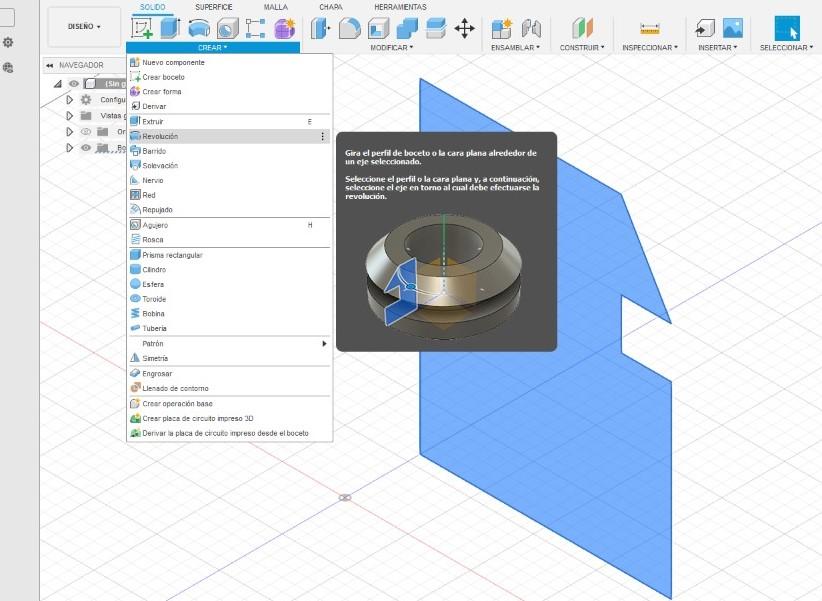822x601 pixels.
Task: Choose Crear forma from the menu
Action: point(230,91)
